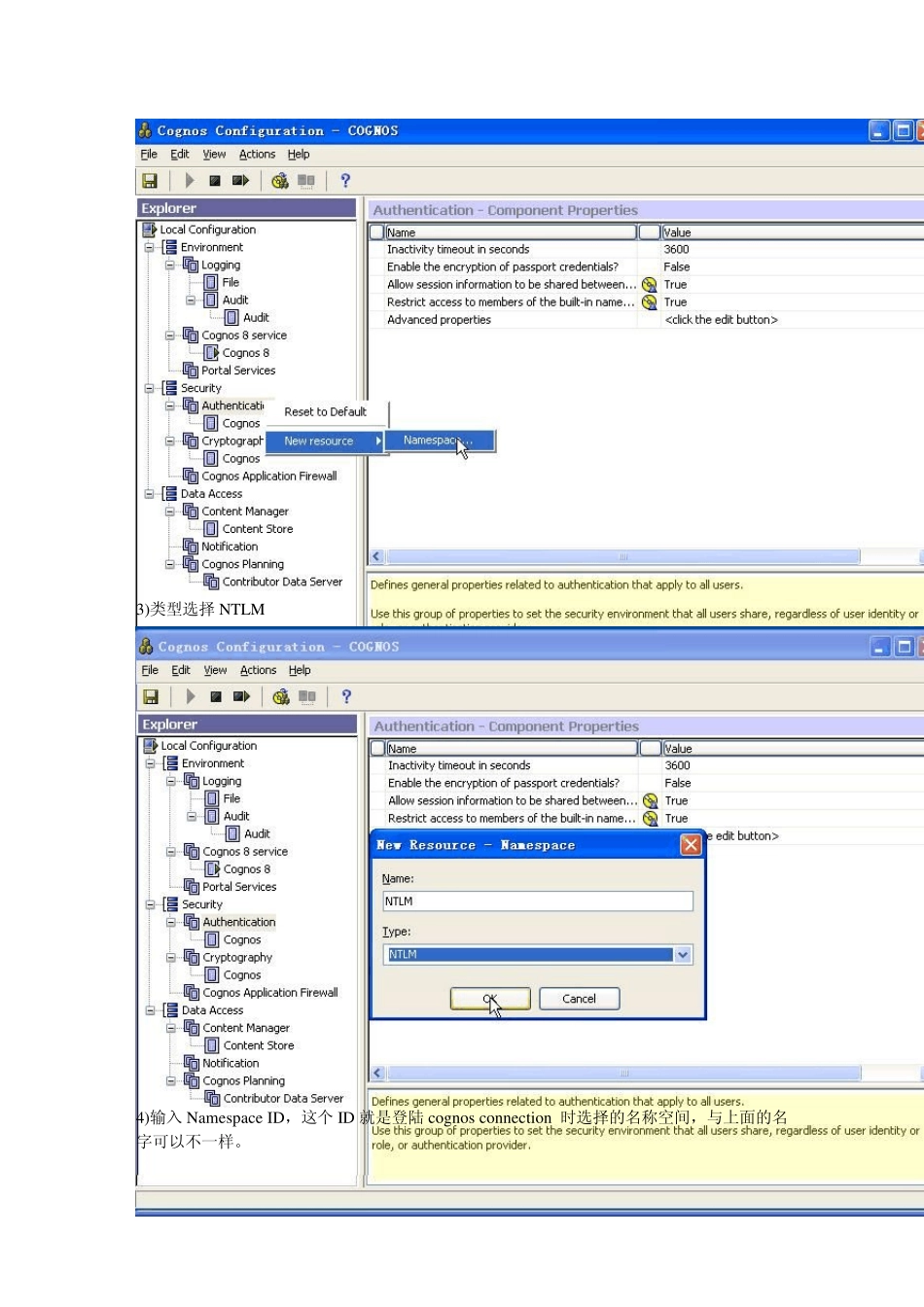
Task: Click Stop icon in upper window toolbar
Action: click(215, 181)
